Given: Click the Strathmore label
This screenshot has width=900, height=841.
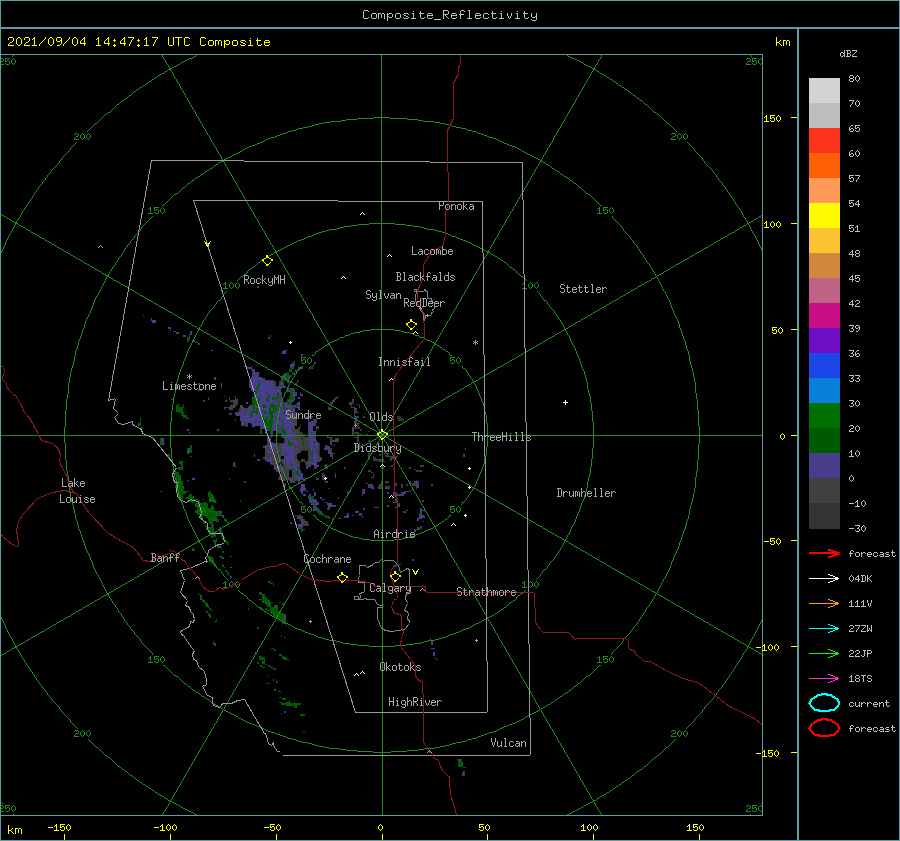Looking at the screenshot, I should tap(486, 592).
